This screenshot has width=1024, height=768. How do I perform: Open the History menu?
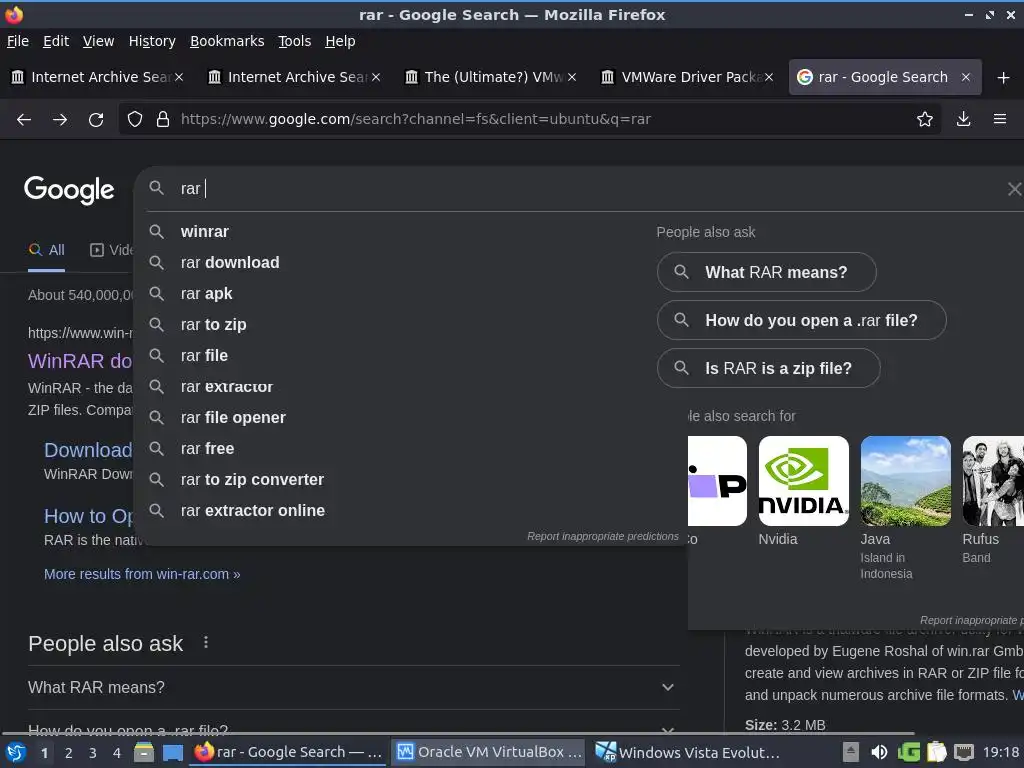pyautogui.click(x=152, y=41)
